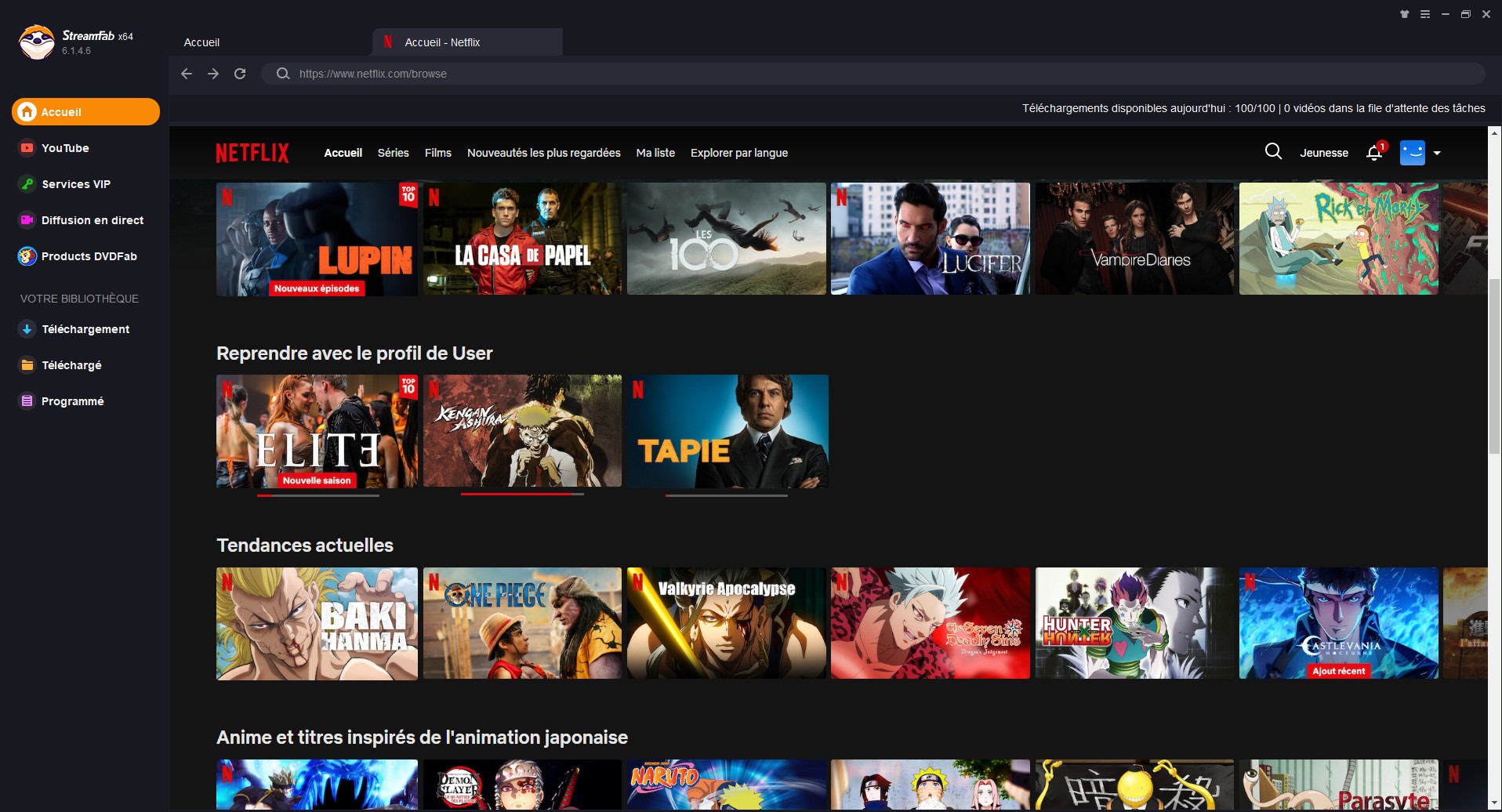The image size is (1502, 812).
Task: Open the Téléchargé folder section
Action: (x=60, y=365)
